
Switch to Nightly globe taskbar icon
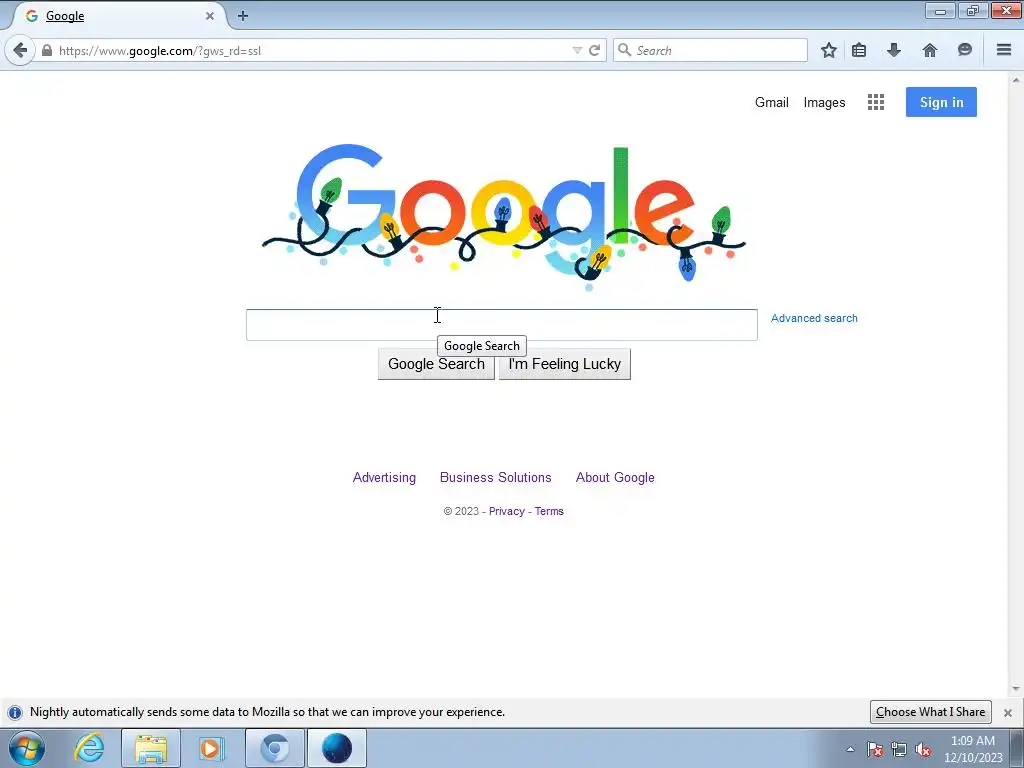click(x=337, y=748)
